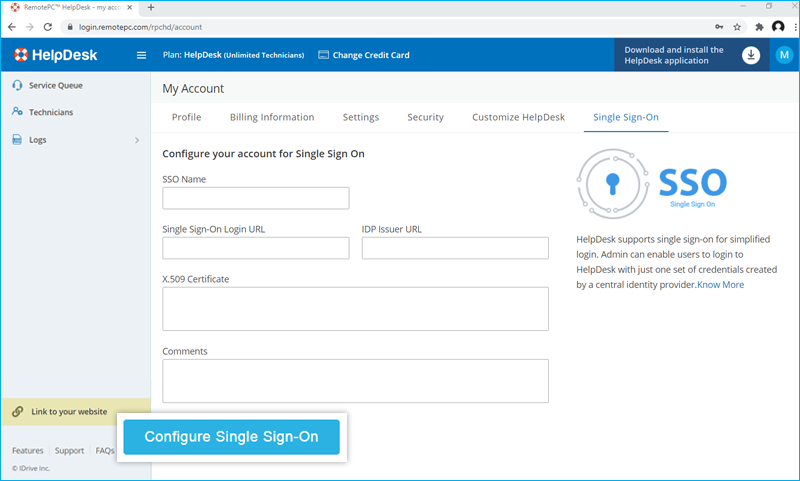Open the Billing Information tab
The image size is (800, 481).
point(272,117)
